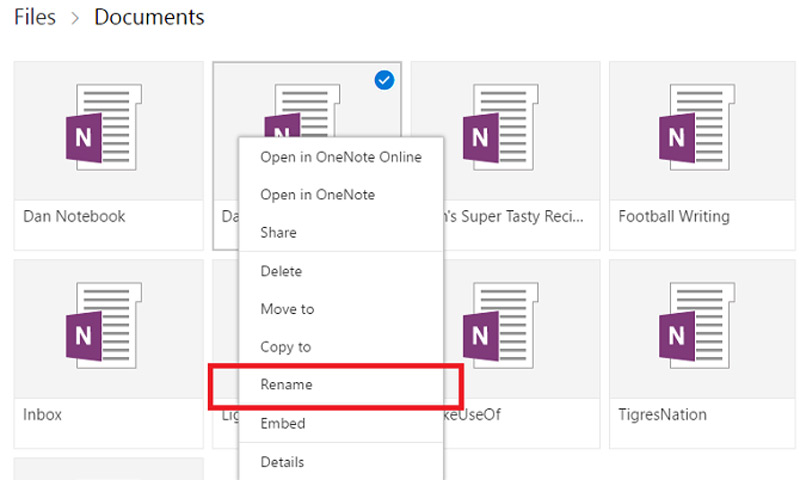This screenshot has height=480, width=800.
Task: Click the Documents breadcrumb label
Action: tap(149, 18)
